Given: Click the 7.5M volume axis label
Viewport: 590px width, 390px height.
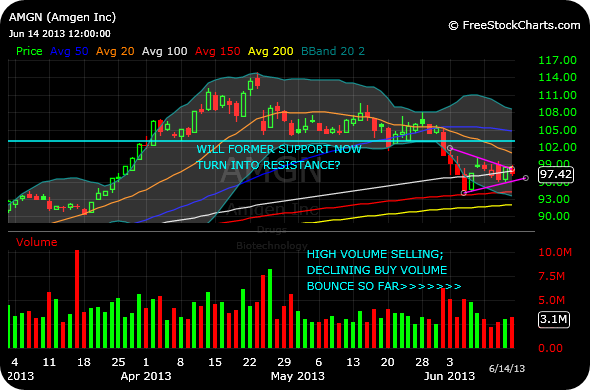Looking at the screenshot, I should click(552, 276).
